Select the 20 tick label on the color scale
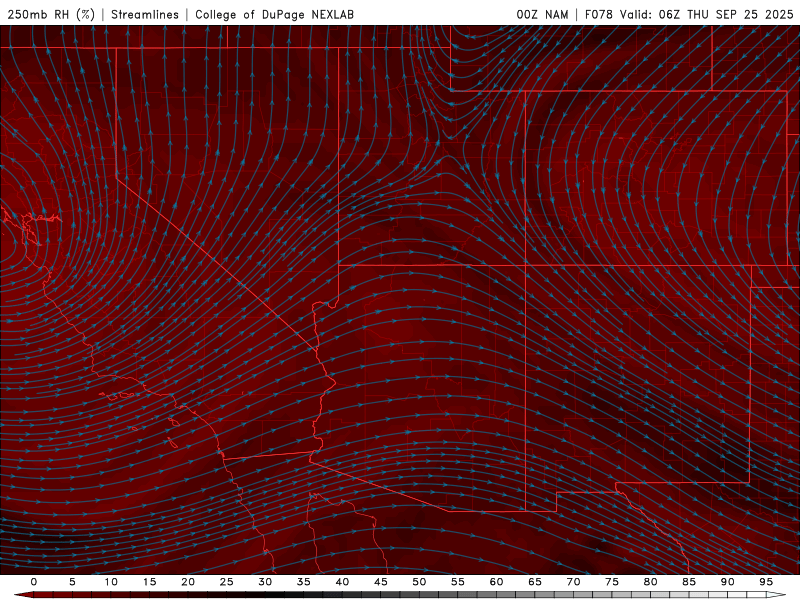Screen dimensions: 800x600 (x=188, y=582)
